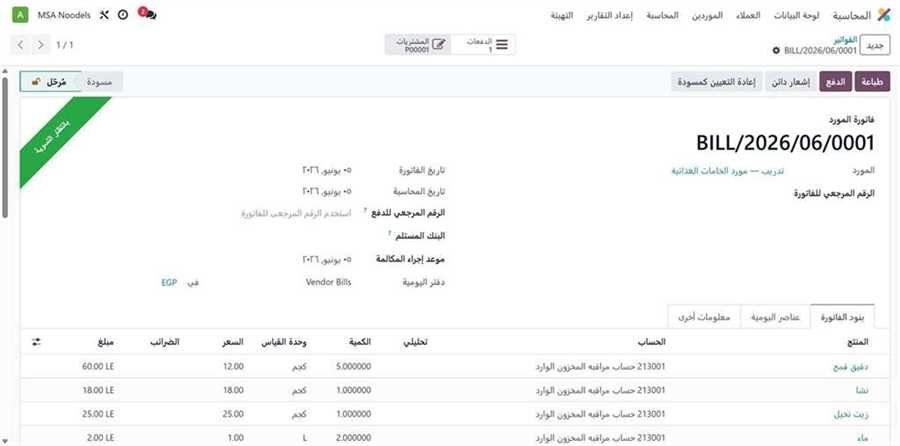Open الفواتير breadcrumb link
The width and height of the screenshot is (900, 446).
(845, 40)
